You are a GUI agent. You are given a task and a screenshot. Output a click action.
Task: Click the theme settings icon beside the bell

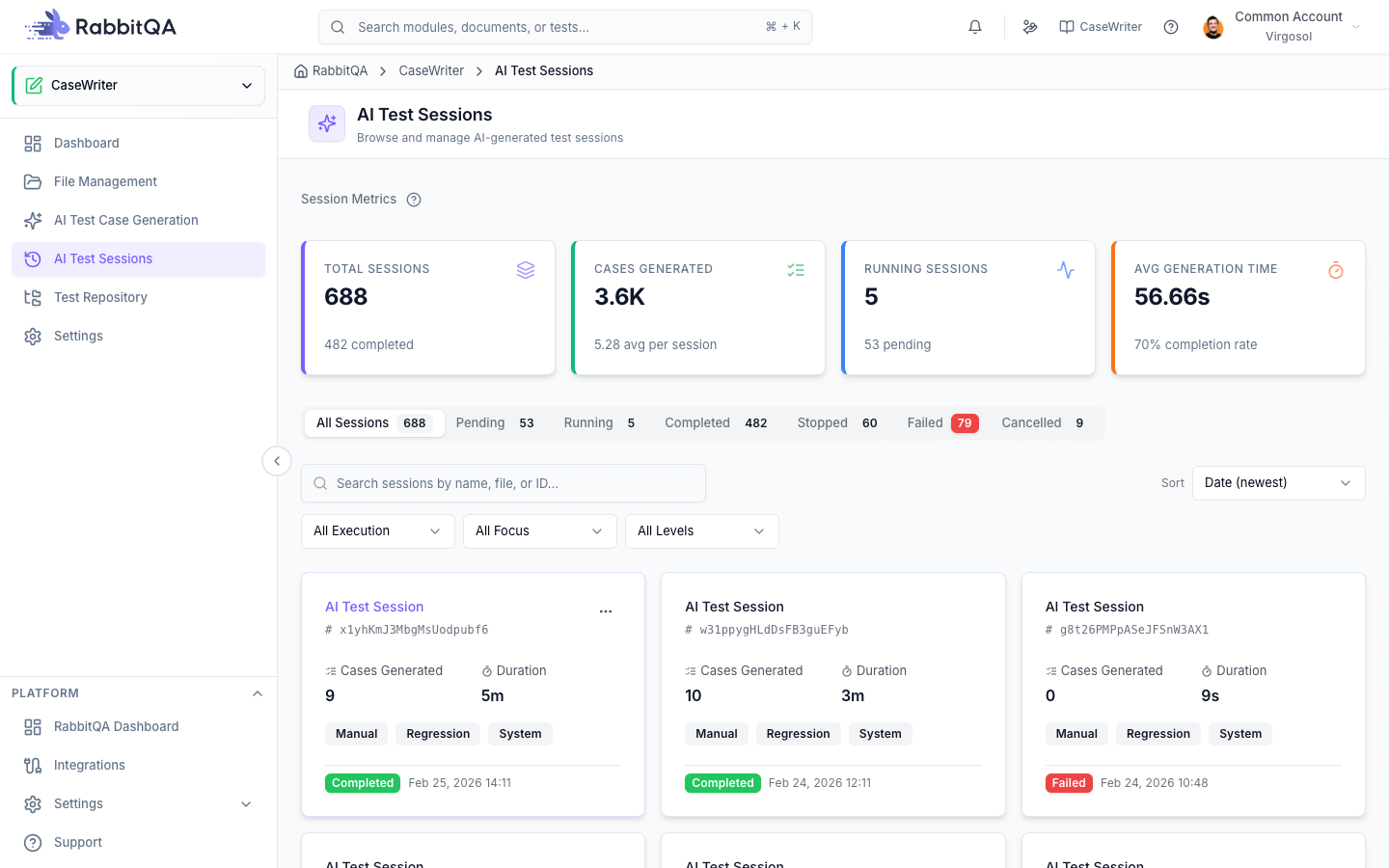[x=1030, y=27]
